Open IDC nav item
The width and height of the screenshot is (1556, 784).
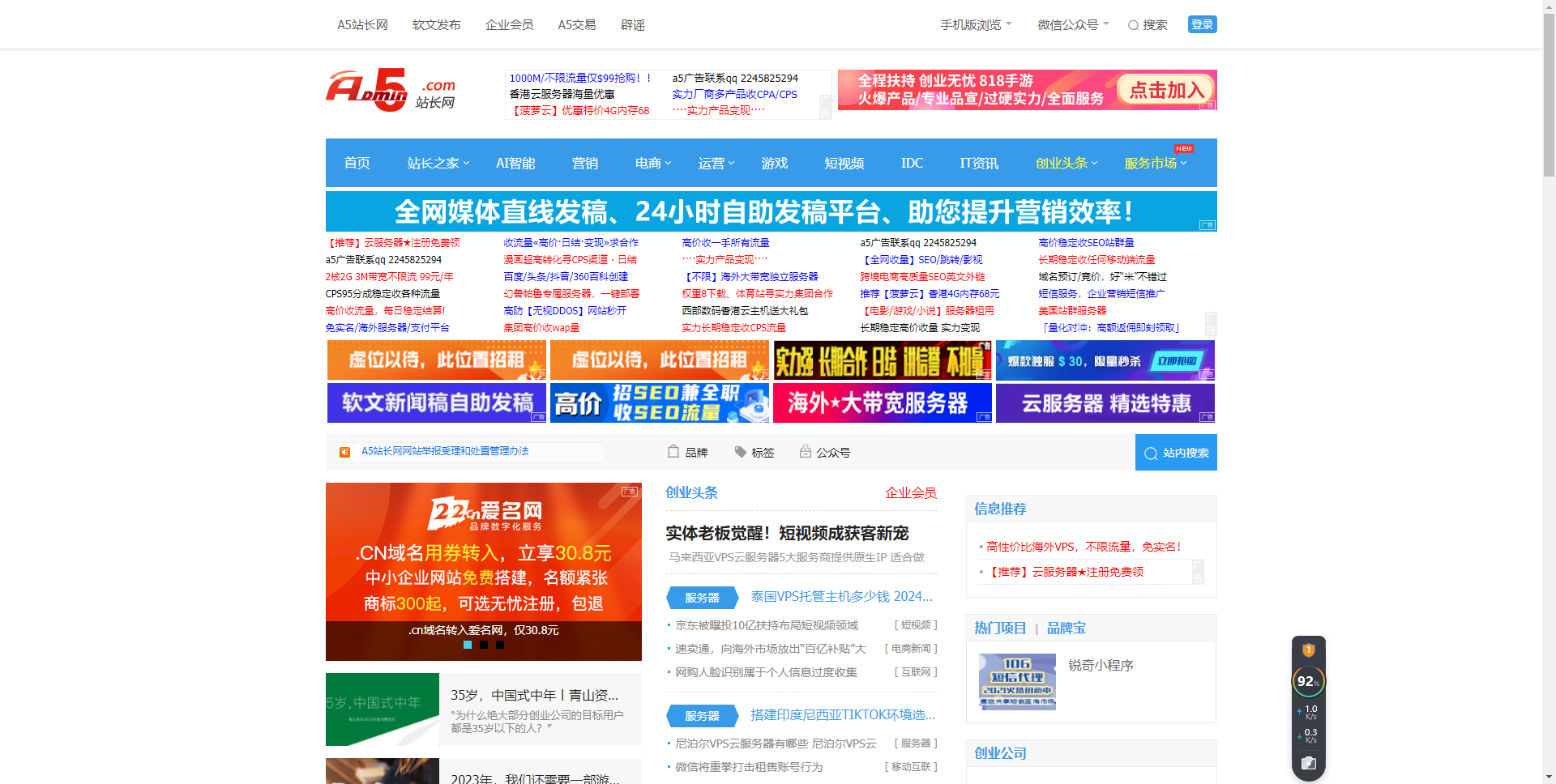912,163
